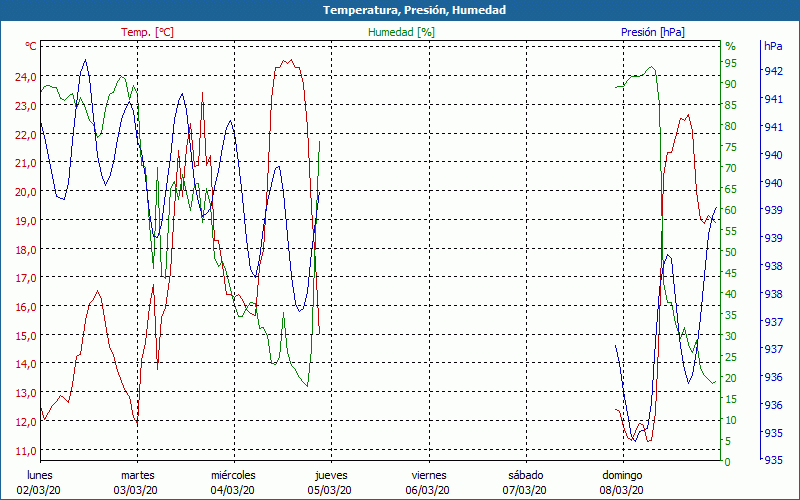Select the martes day label
800x500 pixels.
(138, 476)
